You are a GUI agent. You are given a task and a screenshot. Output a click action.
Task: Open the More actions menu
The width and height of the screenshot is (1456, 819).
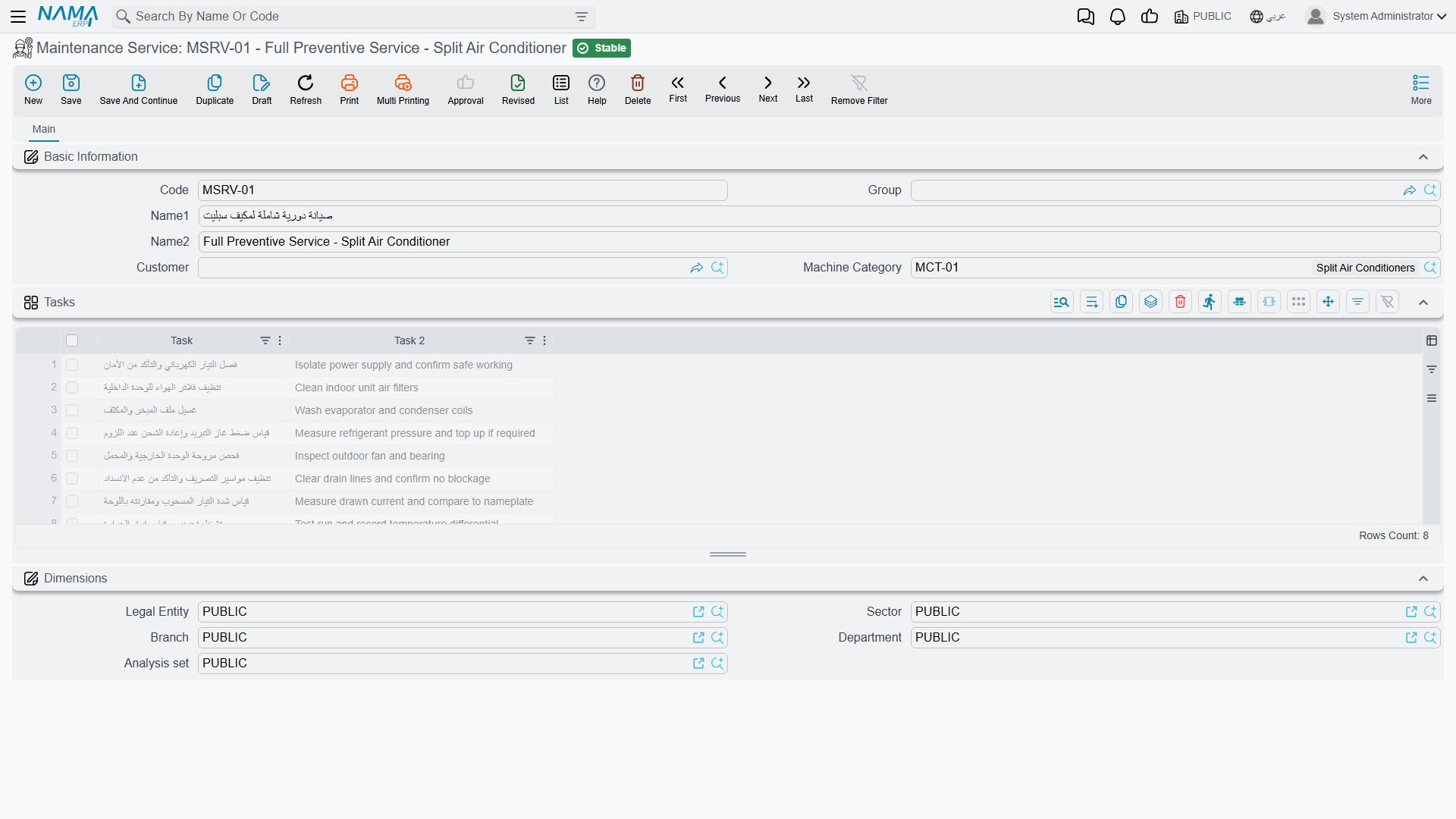click(1421, 89)
